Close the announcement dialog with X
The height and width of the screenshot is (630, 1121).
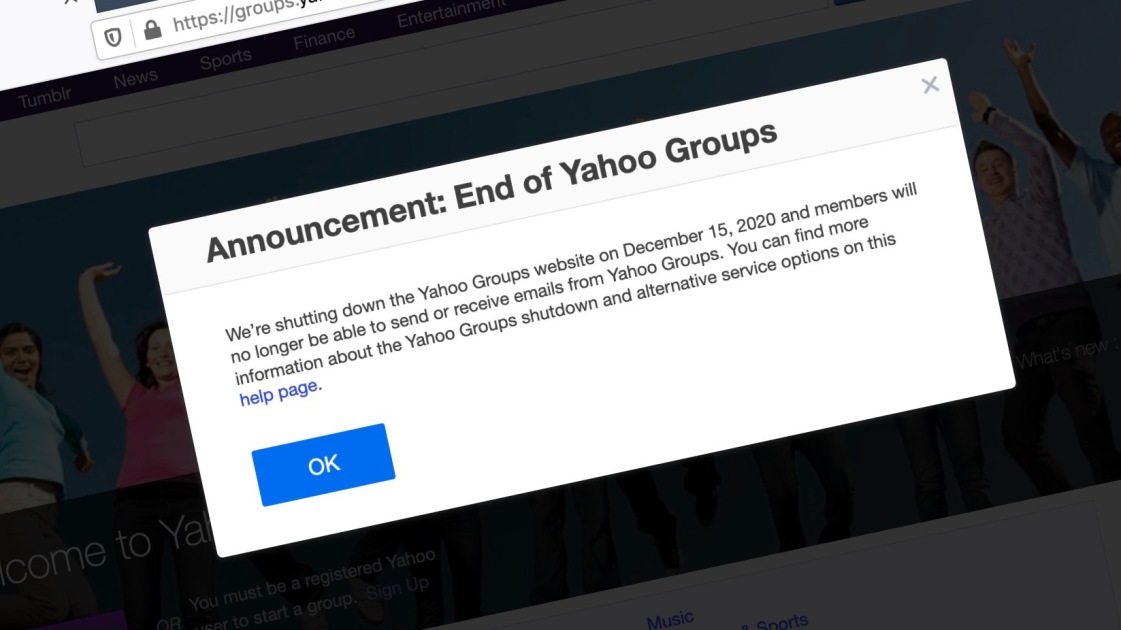point(930,85)
